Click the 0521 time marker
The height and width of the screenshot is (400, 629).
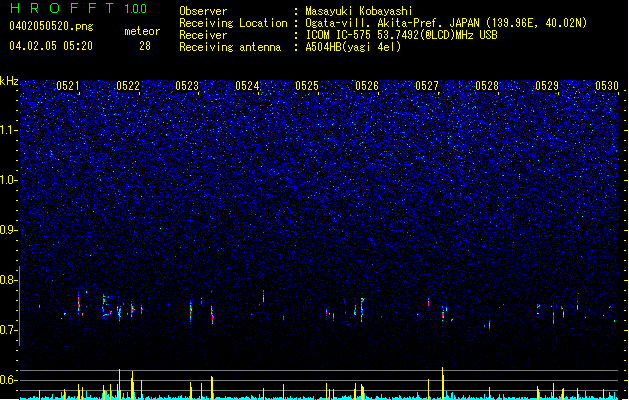(x=67, y=86)
